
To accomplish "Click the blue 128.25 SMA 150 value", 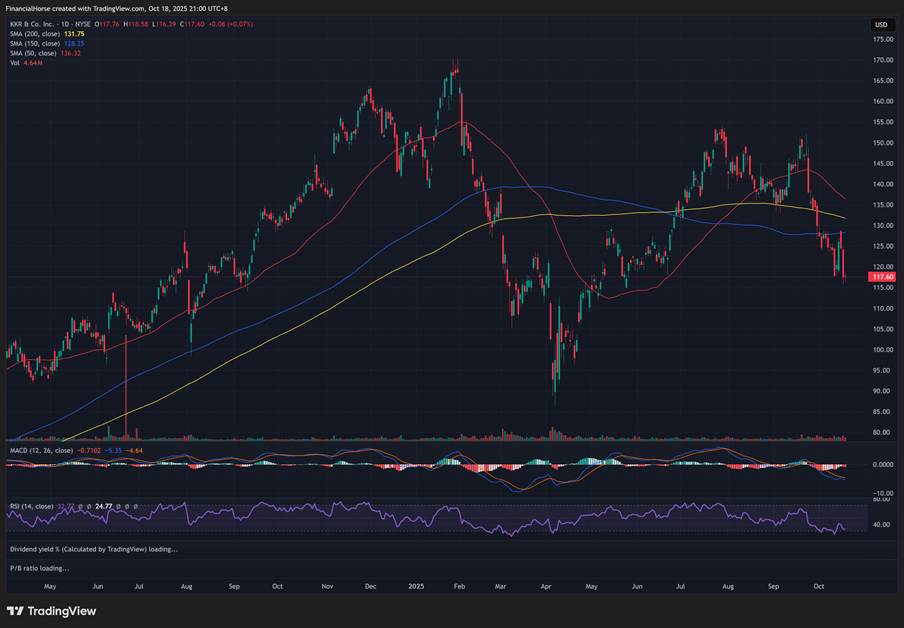I will pyautogui.click(x=76, y=44).
